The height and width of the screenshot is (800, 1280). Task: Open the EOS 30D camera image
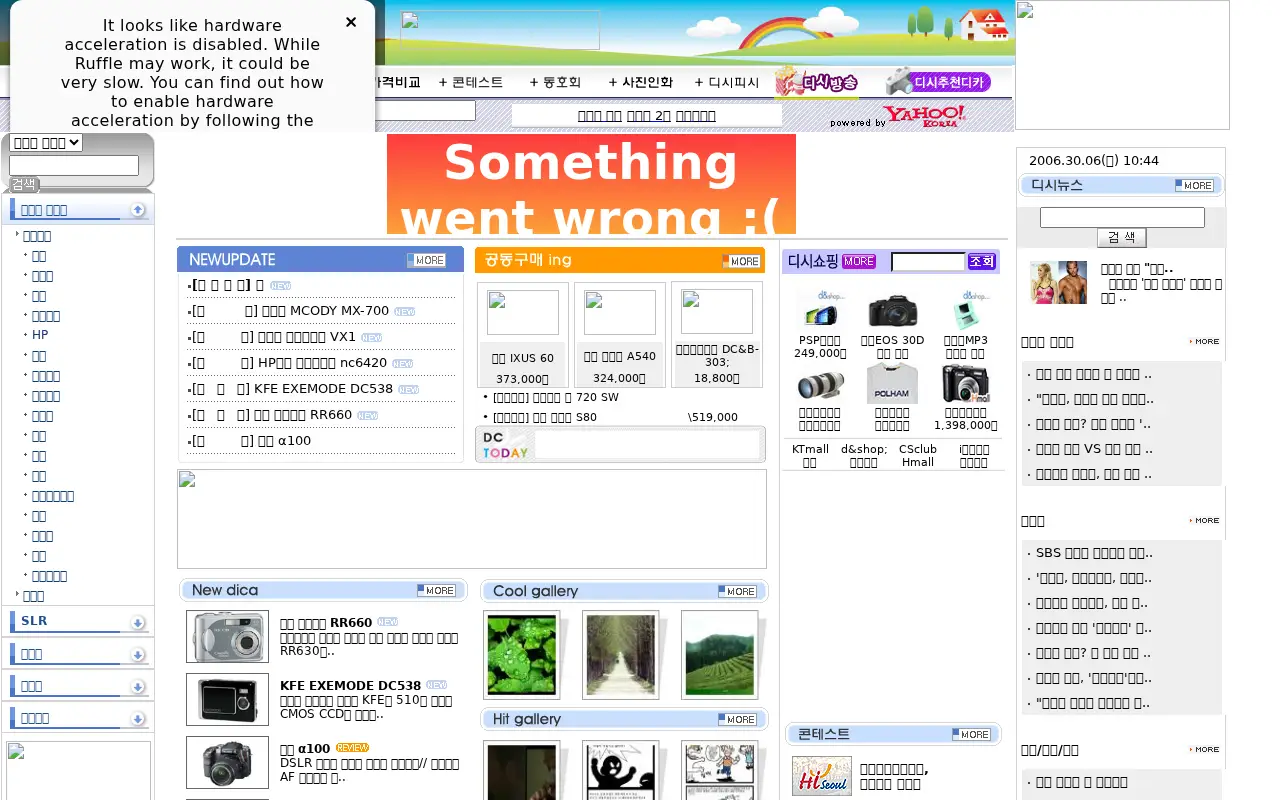pyautogui.click(x=892, y=311)
